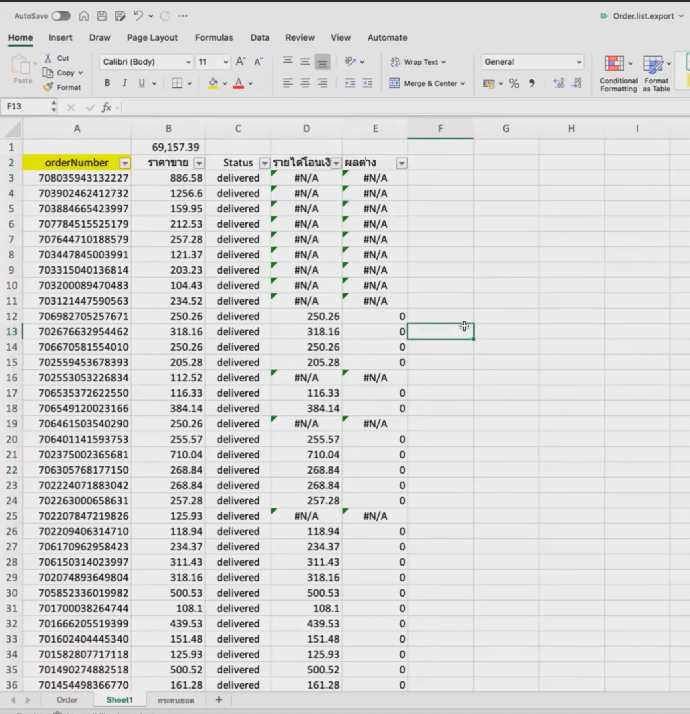Viewport: 690px width, 714px height.
Task: Switch to the Order sheet tab
Action: [x=67, y=700]
